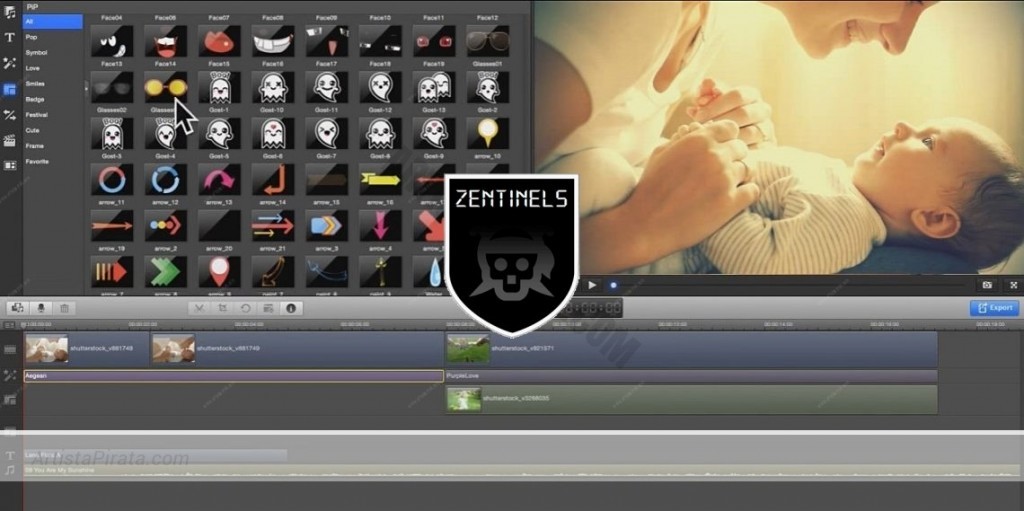Select the pink downward arrow_4 overlay
1024x511 pixels.
pos(380,225)
